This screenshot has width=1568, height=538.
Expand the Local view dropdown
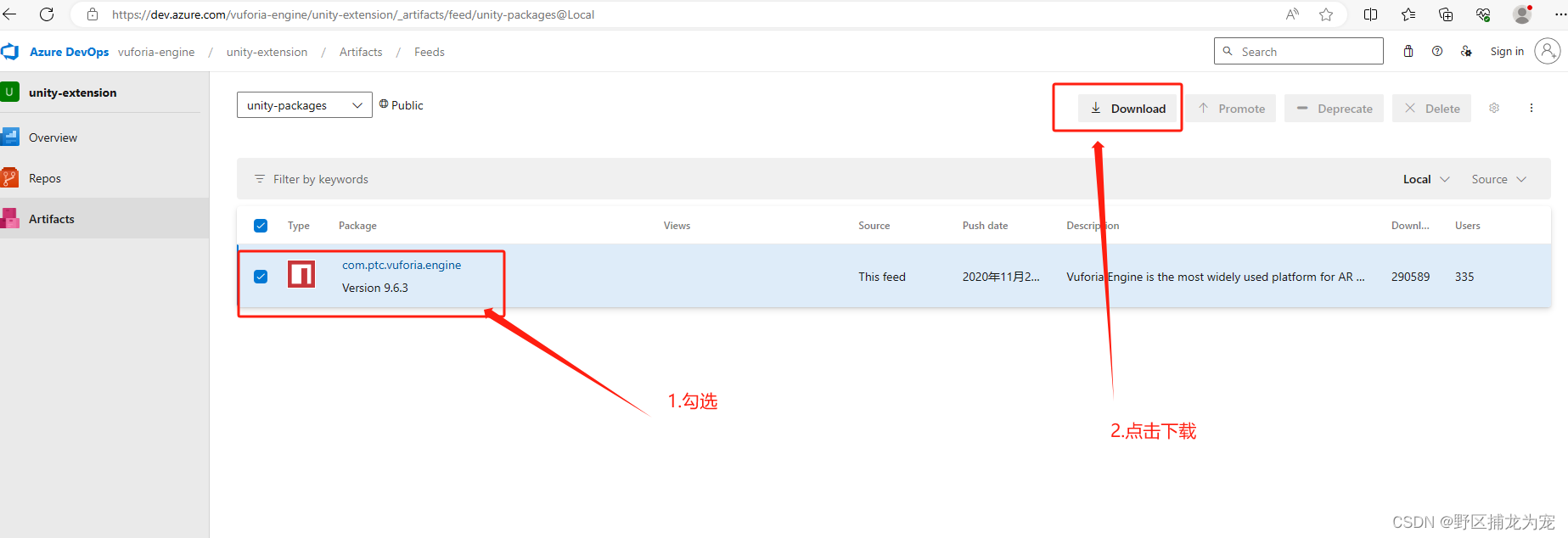click(1426, 179)
